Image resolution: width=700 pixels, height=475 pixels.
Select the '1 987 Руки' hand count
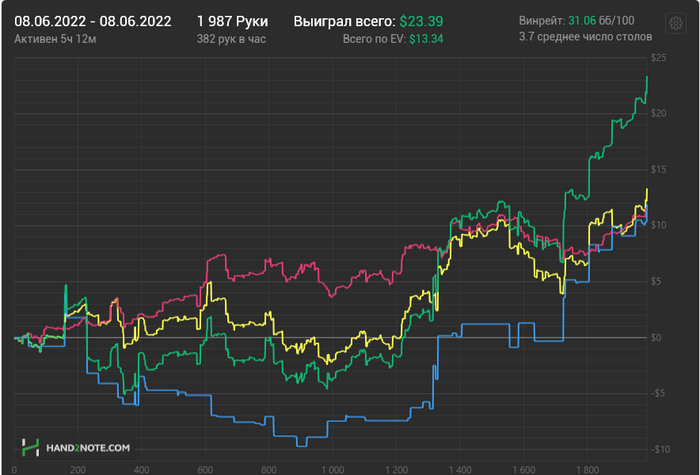pos(233,21)
